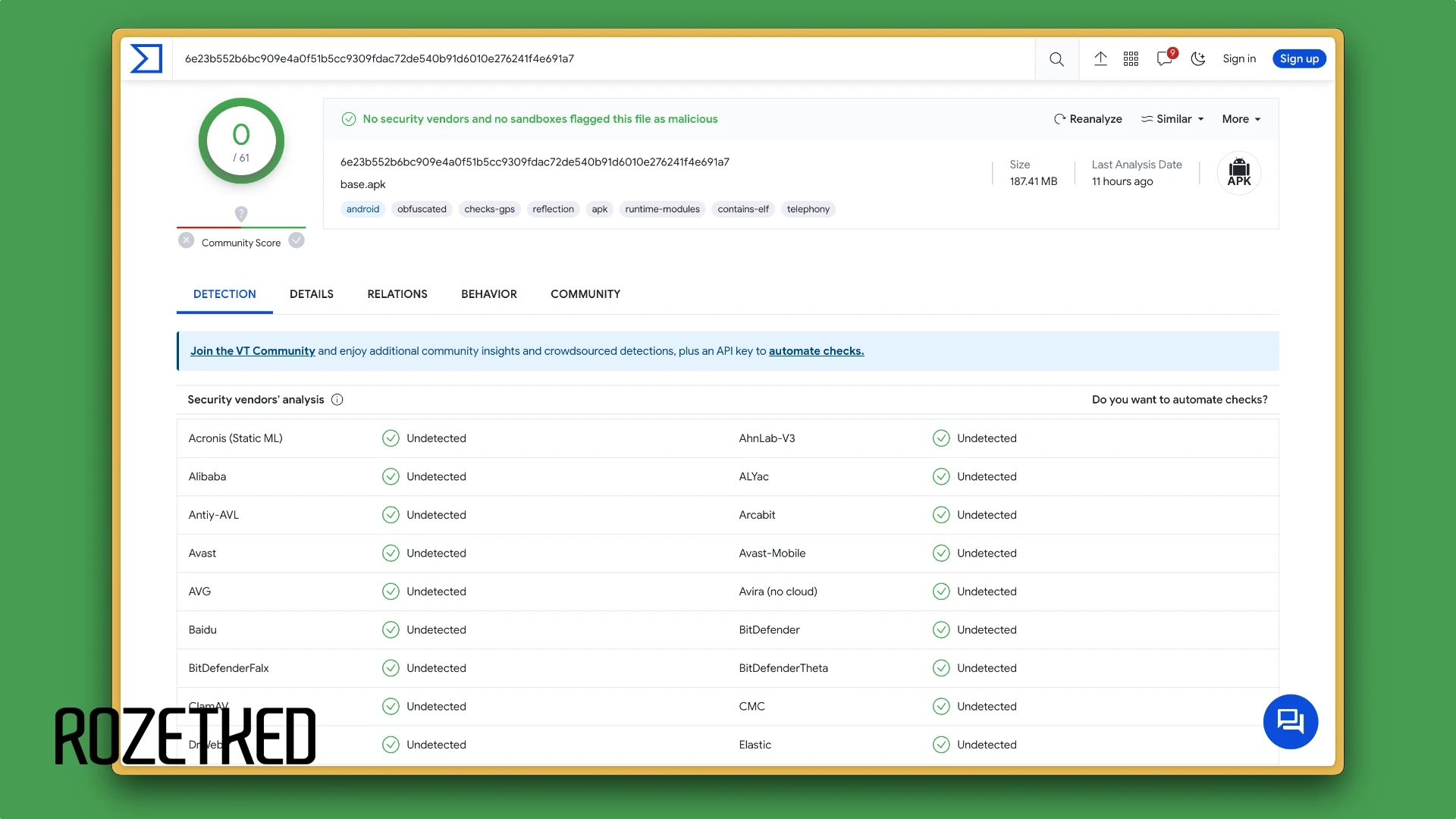This screenshot has height=819, width=1456.
Task: Open the apps grid icon
Action: (1131, 58)
